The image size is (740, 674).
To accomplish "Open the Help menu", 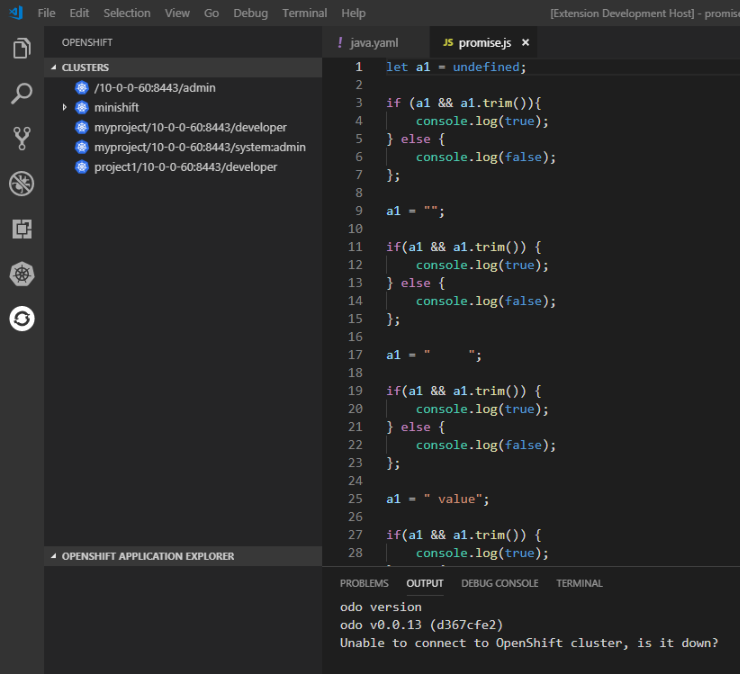I will tap(353, 13).
